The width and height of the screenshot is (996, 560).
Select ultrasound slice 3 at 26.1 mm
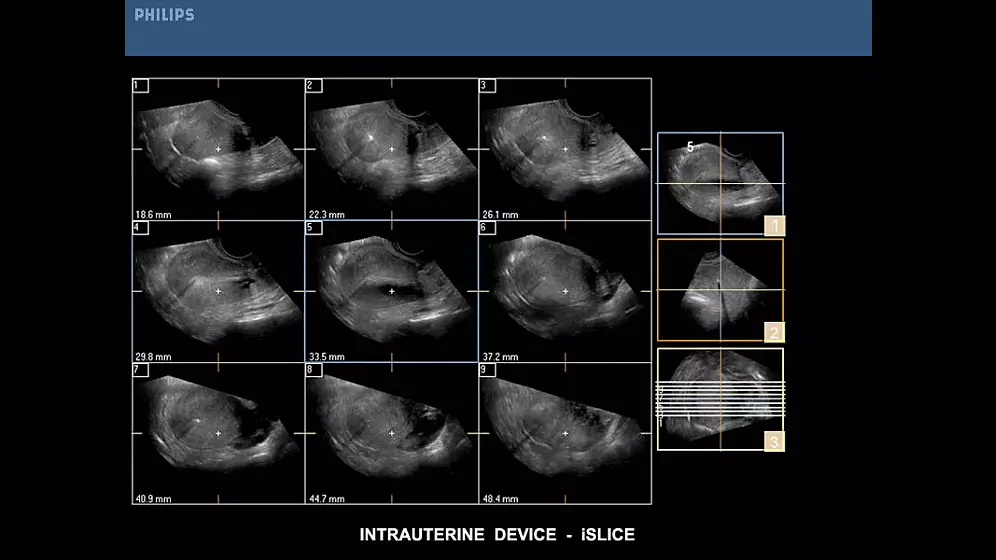[565, 149]
